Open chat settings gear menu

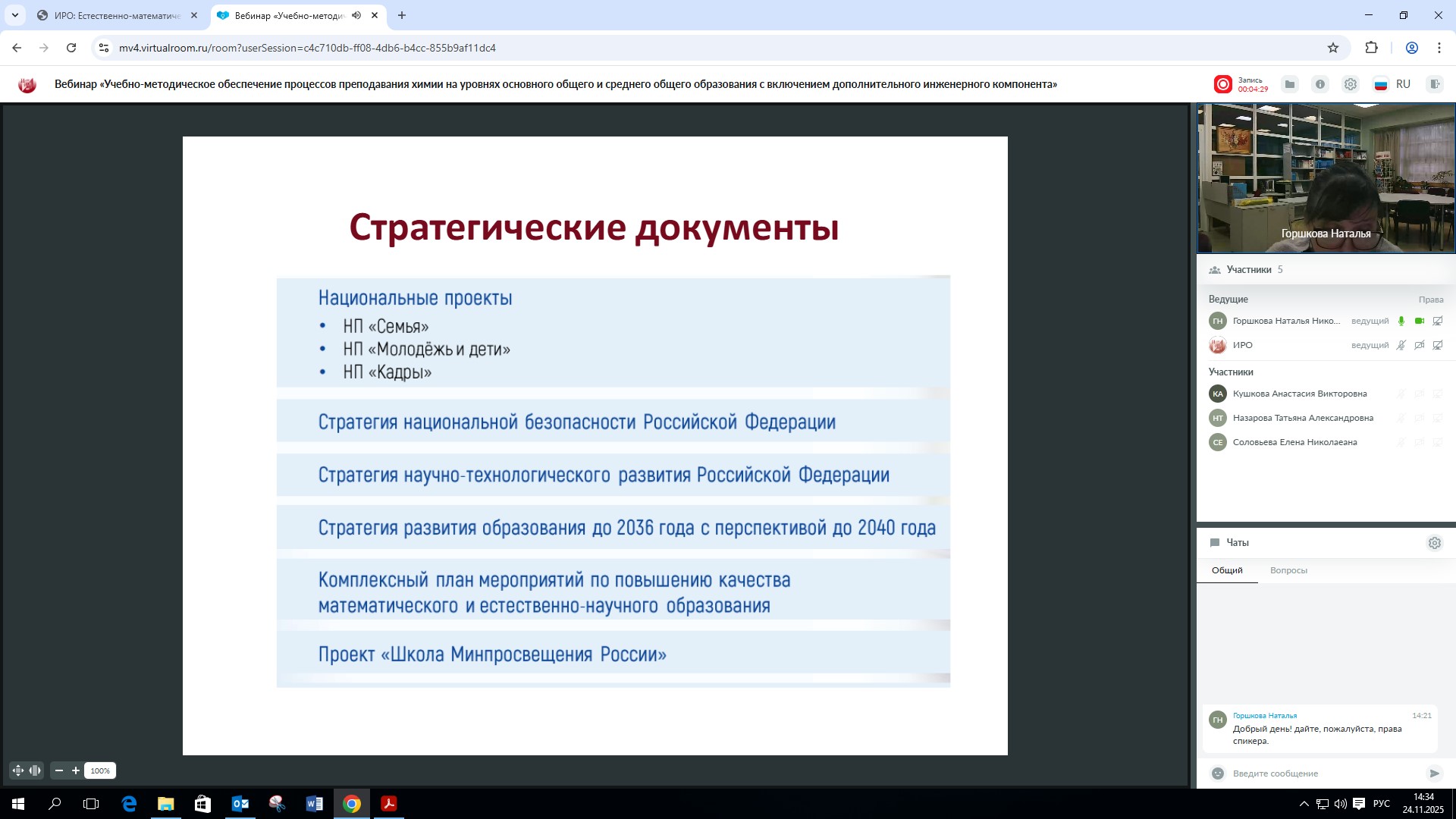click(1434, 543)
